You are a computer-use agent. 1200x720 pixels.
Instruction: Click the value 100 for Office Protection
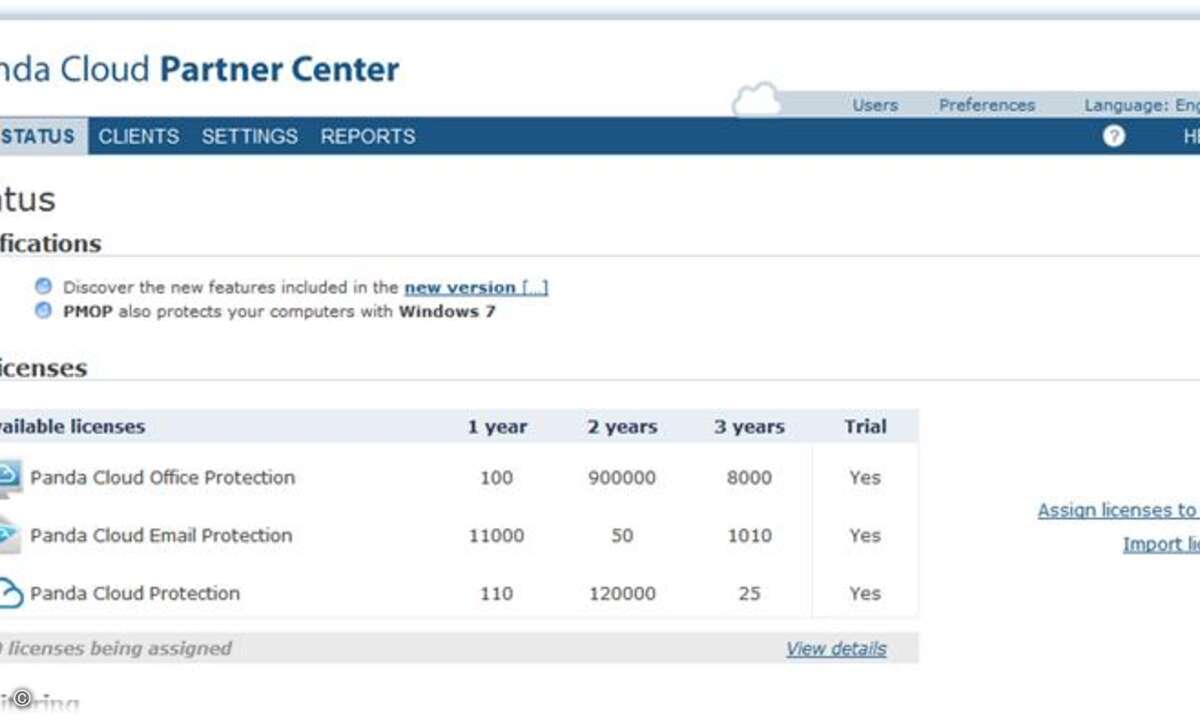click(496, 478)
